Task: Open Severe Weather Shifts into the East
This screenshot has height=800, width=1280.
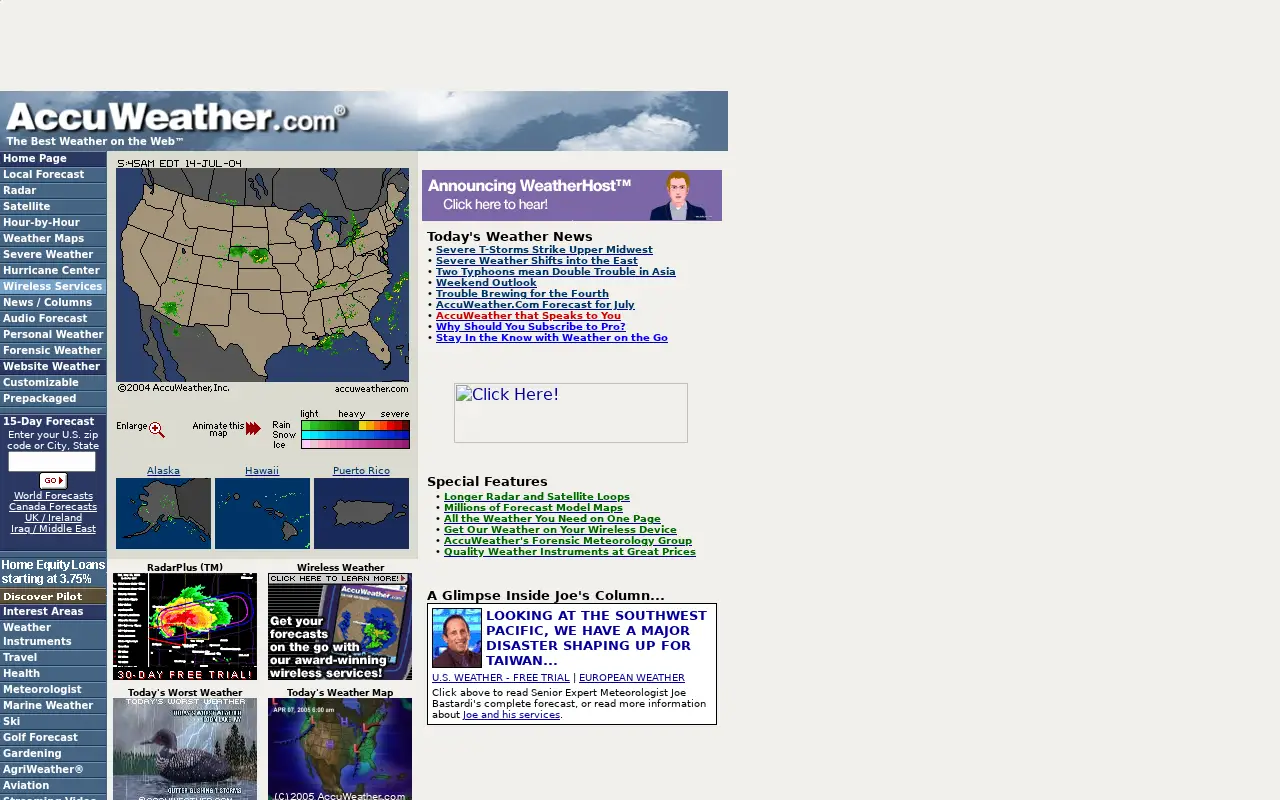Action: [x=536, y=261]
